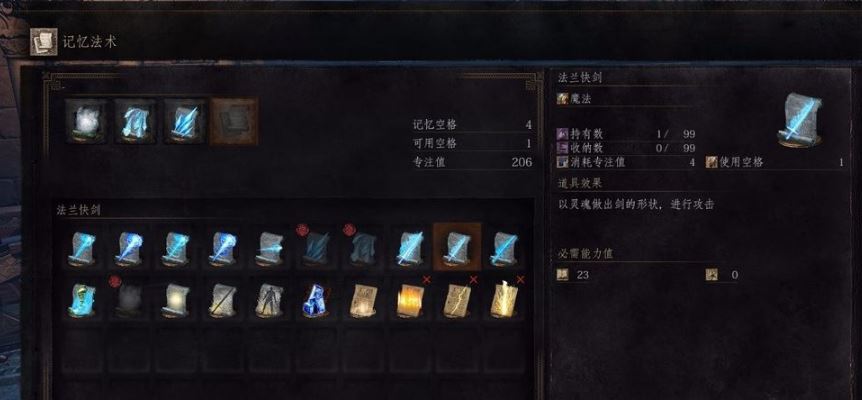
Task: Select the plain tan parchment miracle
Action: click(363, 300)
